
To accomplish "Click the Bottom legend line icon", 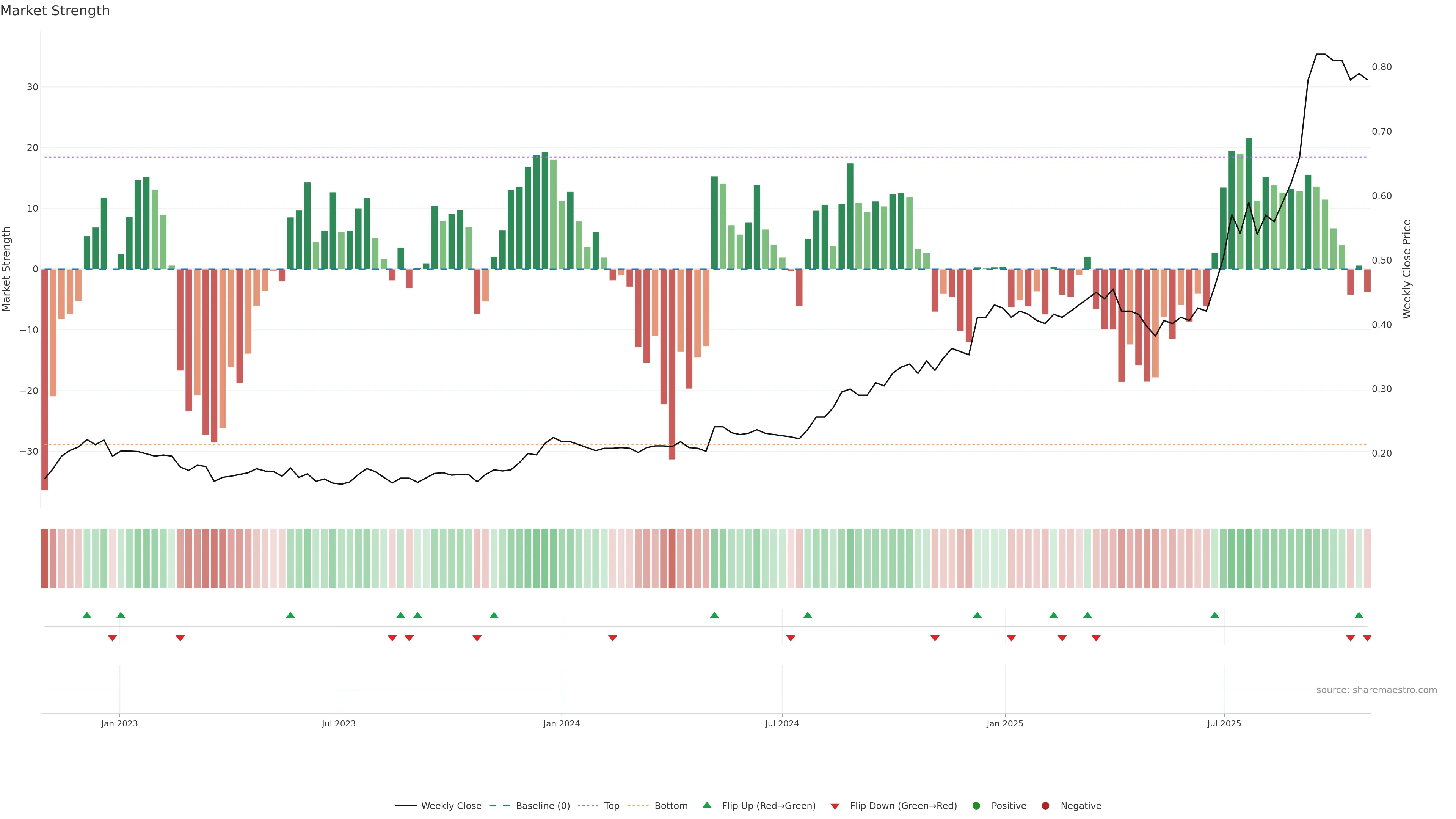I will click(x=638, y=805).
